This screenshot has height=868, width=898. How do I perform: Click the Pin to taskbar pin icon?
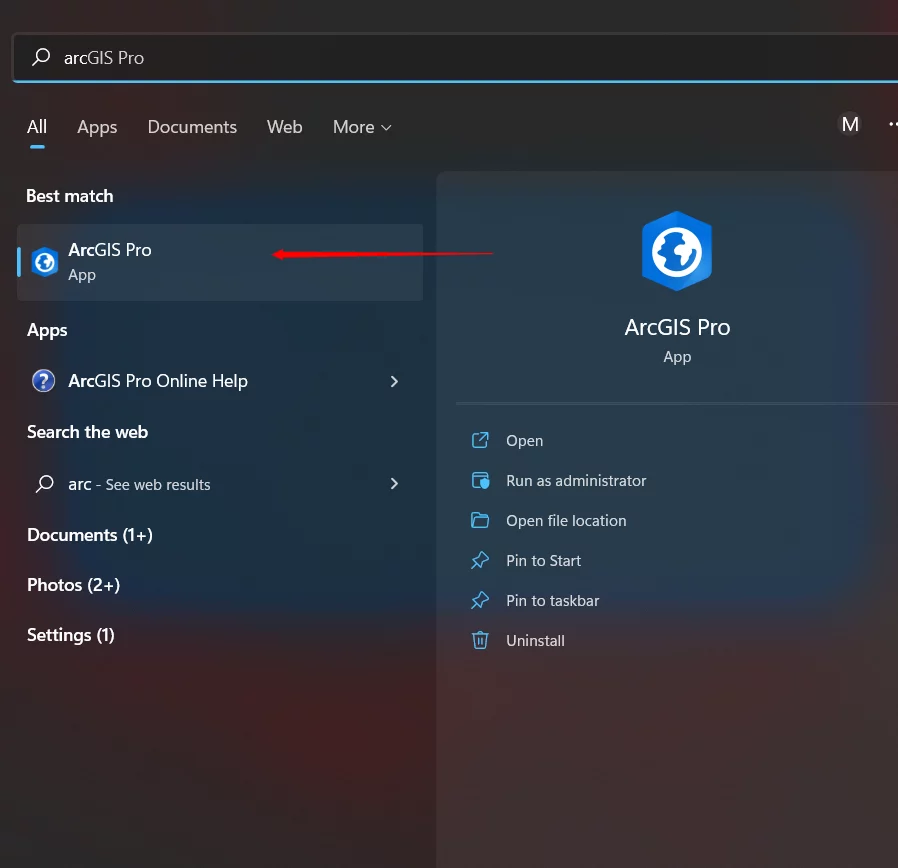pos(480,600)
